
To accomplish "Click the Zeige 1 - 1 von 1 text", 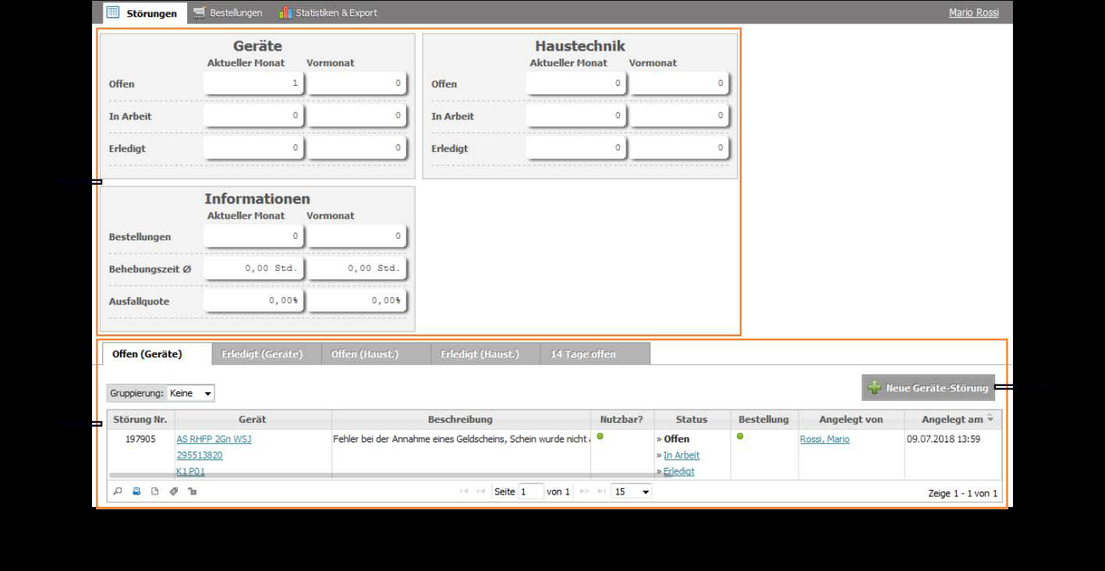I will [963, 493].
